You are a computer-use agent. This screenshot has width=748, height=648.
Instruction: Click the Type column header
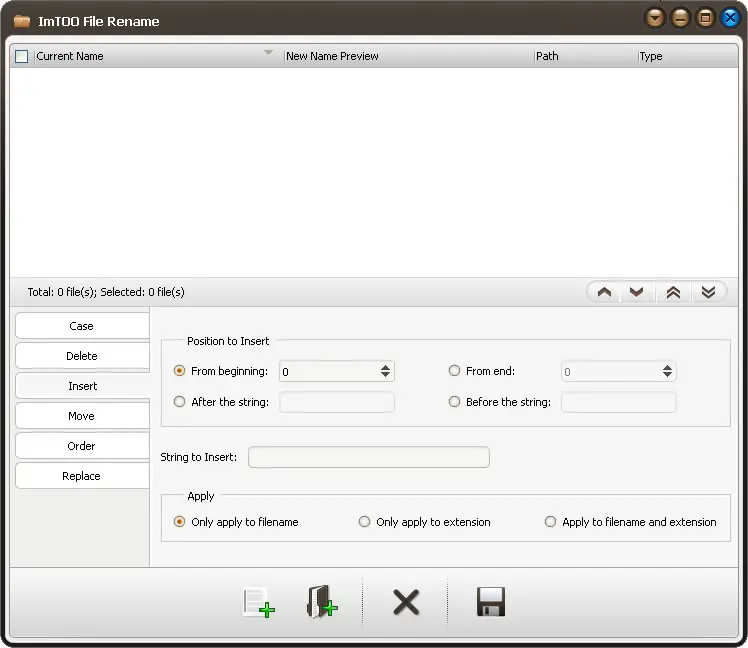click(x=688, y=56)
